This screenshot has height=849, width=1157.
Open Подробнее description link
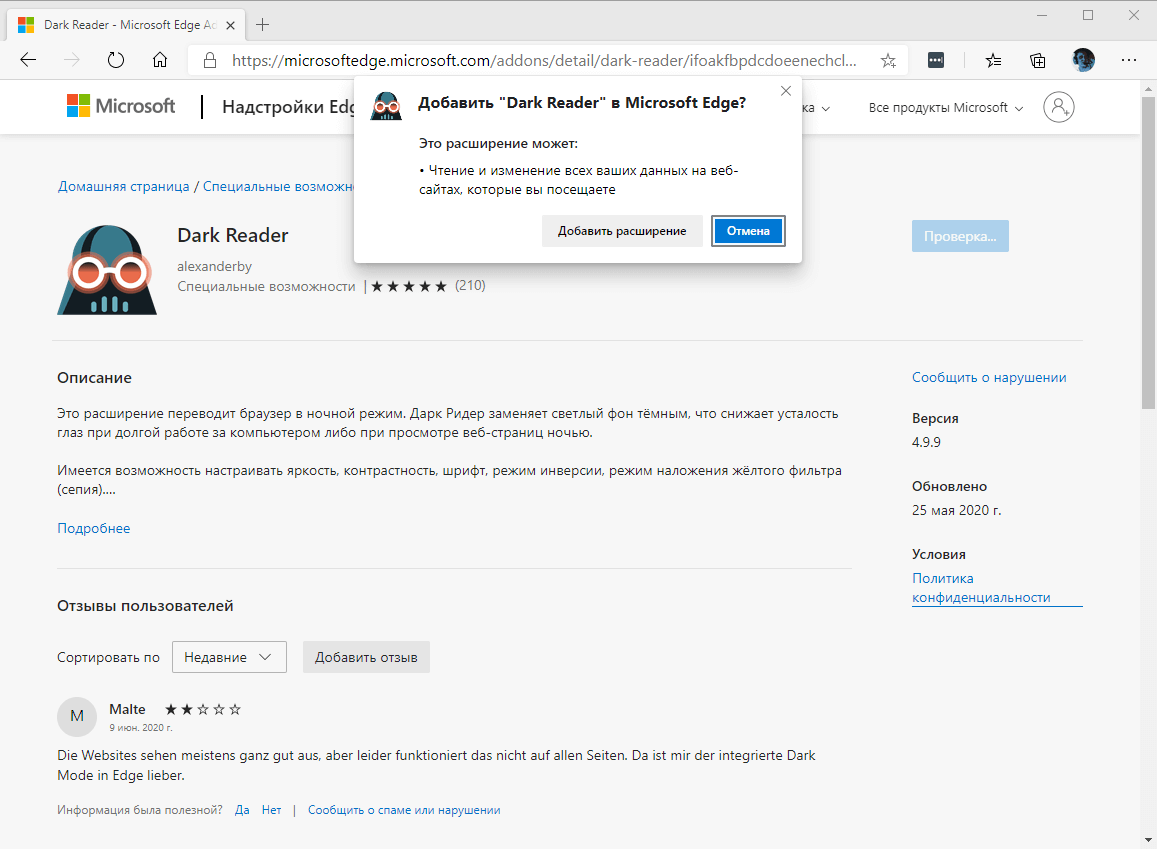[94, 528]
